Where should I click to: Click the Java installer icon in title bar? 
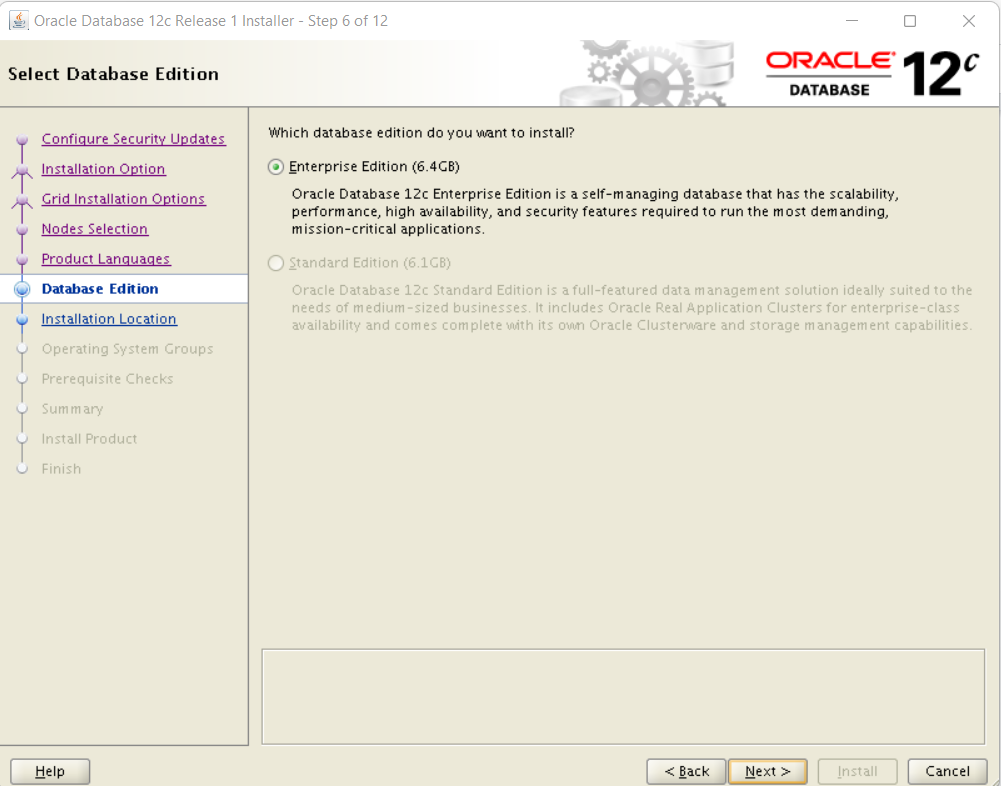[x=19, y=21]
